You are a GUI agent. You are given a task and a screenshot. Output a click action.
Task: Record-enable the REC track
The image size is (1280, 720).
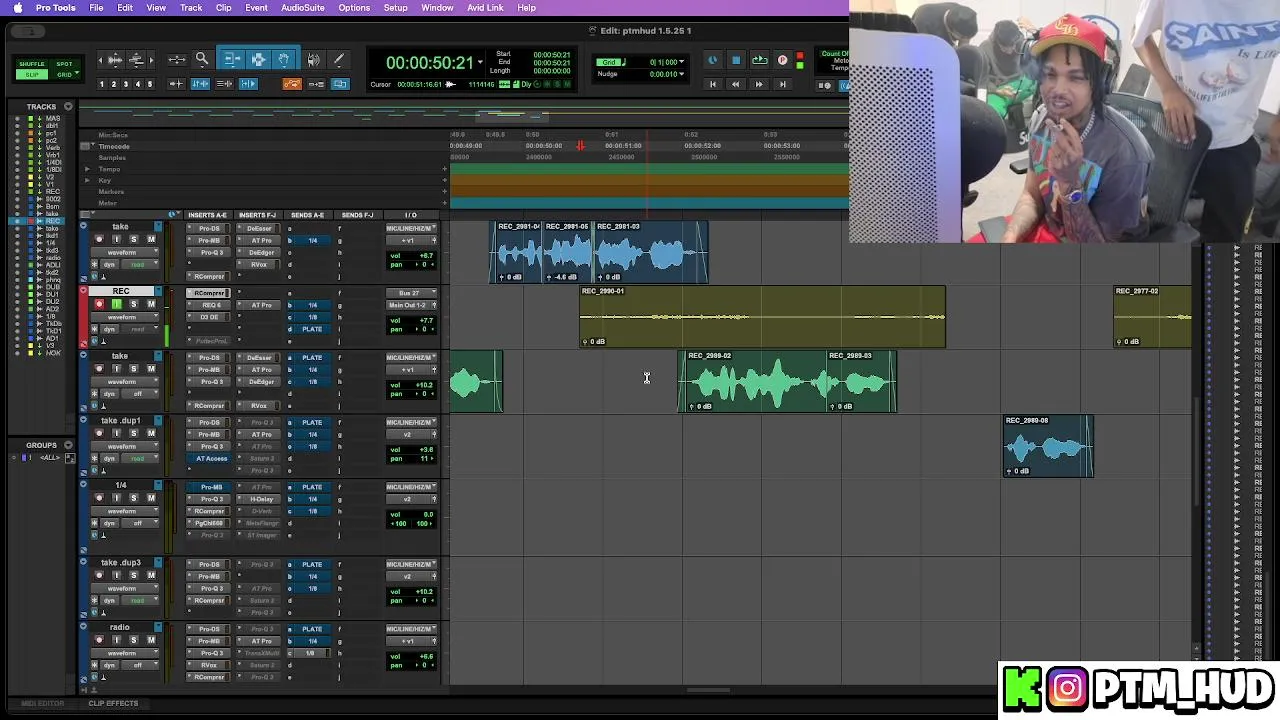click(99, 304)
